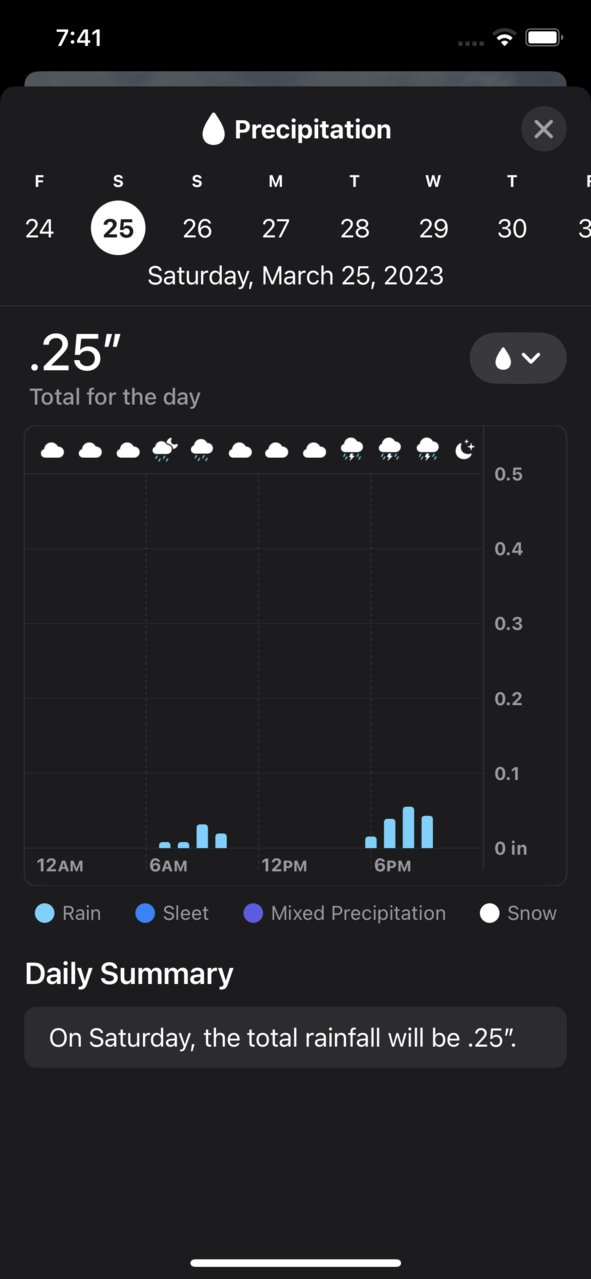591x1279 pixels.
Task: Tap the tallest rain bar after 6PM
Action: tap(408, 827)
